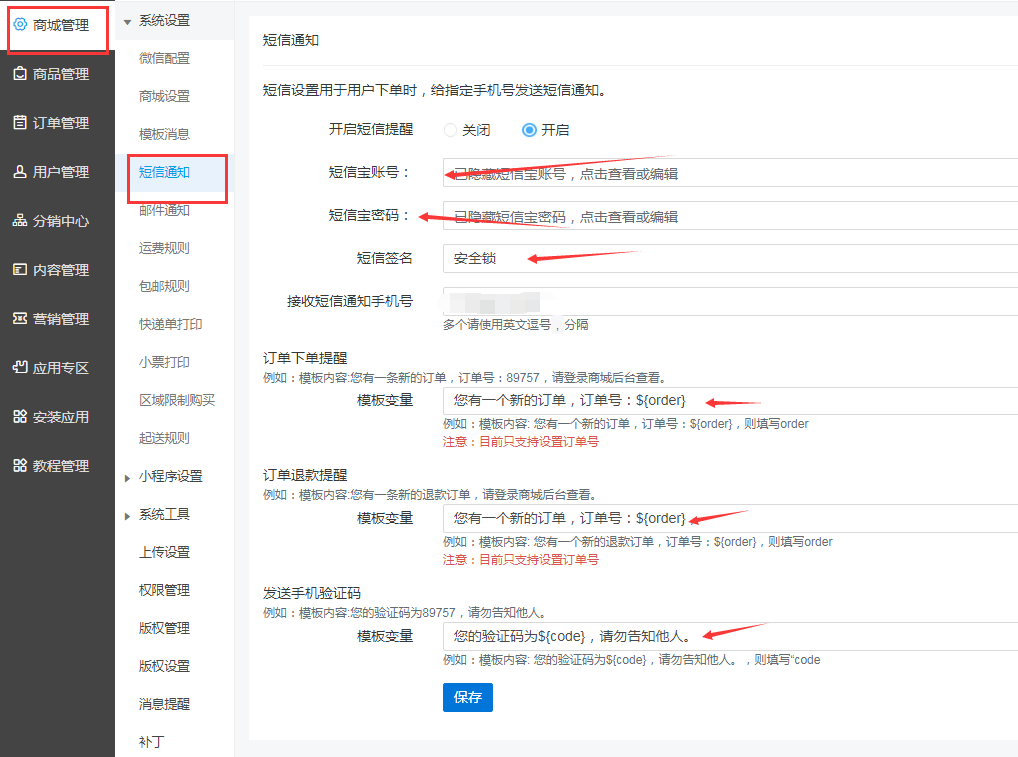Image resolution: width=1018 pixels, height=757 pixels.
Task: Open the 邮件通知 menu item
Action: click(x=164, y=210)
